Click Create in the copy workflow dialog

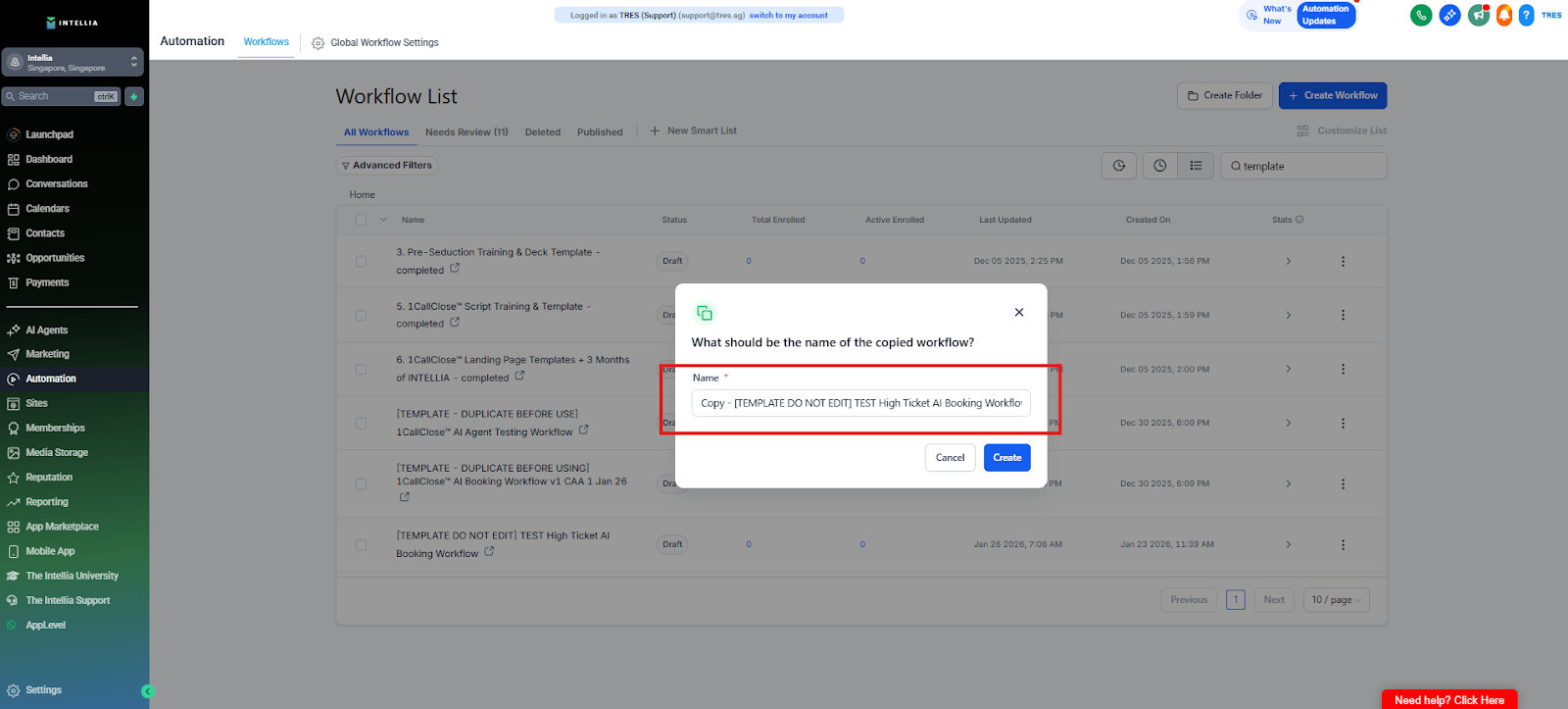pos(1007,457)
